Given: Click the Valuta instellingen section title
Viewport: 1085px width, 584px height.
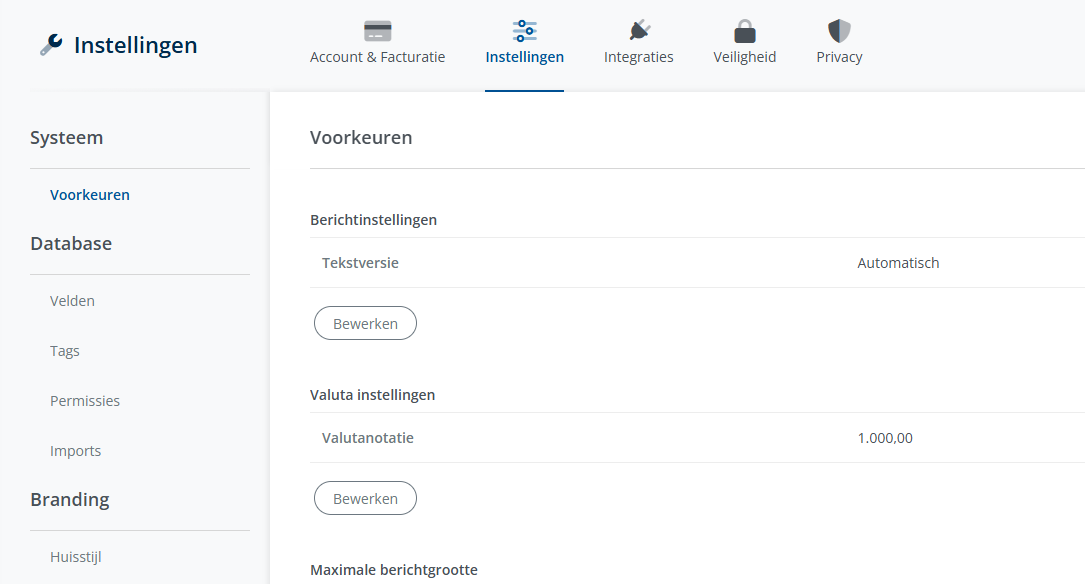Looking at the screenshot, I should 372,395.
